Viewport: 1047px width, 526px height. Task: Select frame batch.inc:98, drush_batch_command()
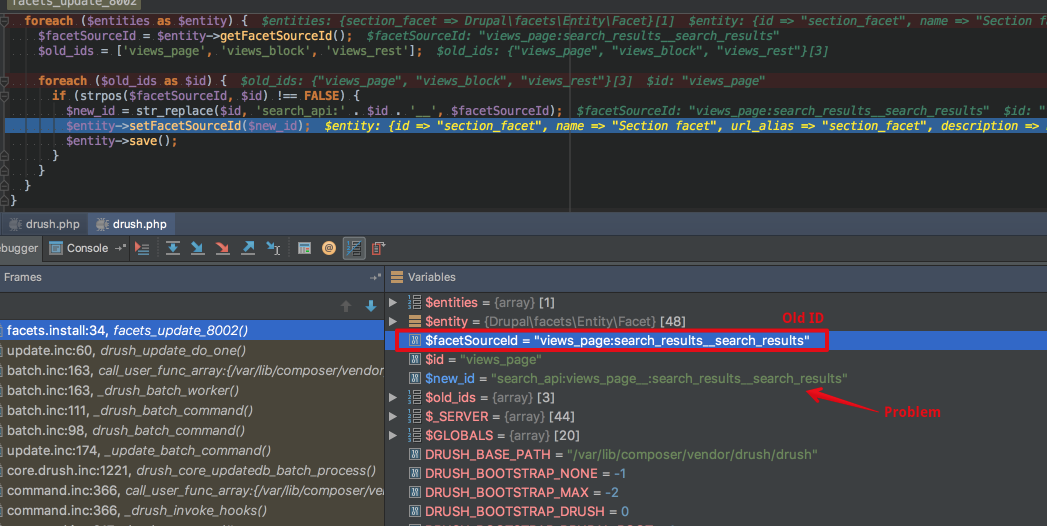tap(192, 431)
